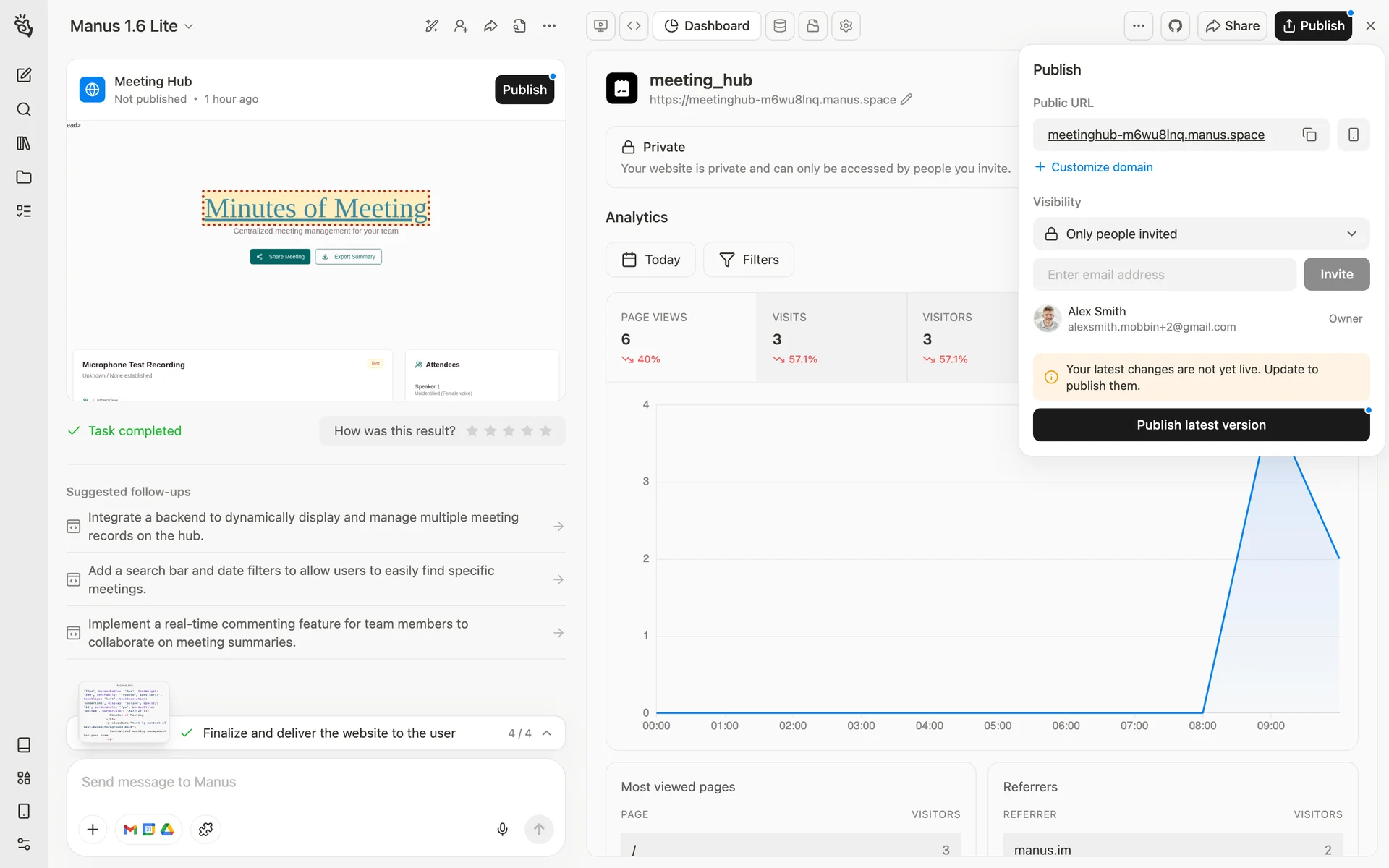
Task: Open the connectors puzzle icon
Action: (205, 829)
